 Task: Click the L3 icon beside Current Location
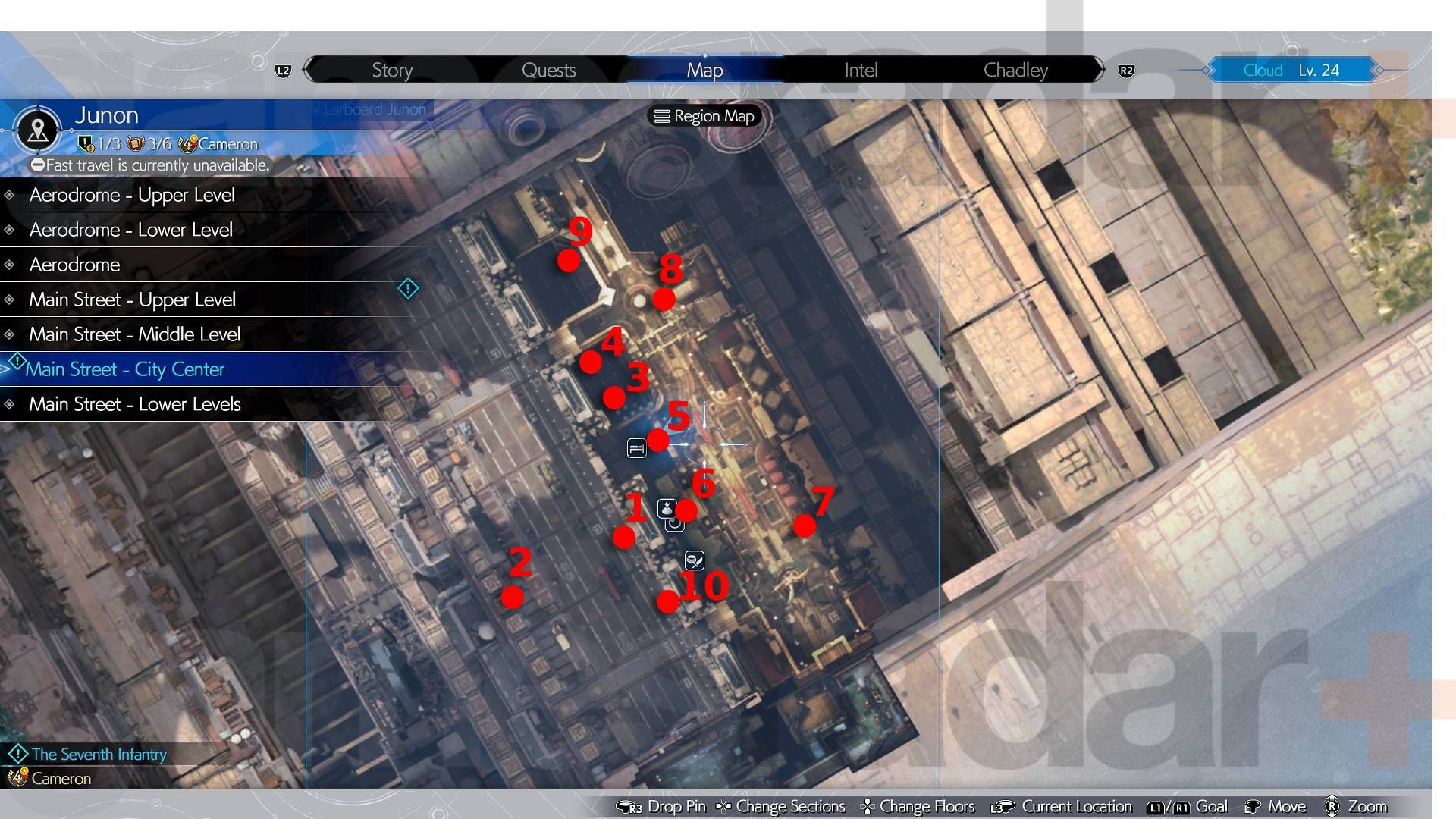[1003, 808]
